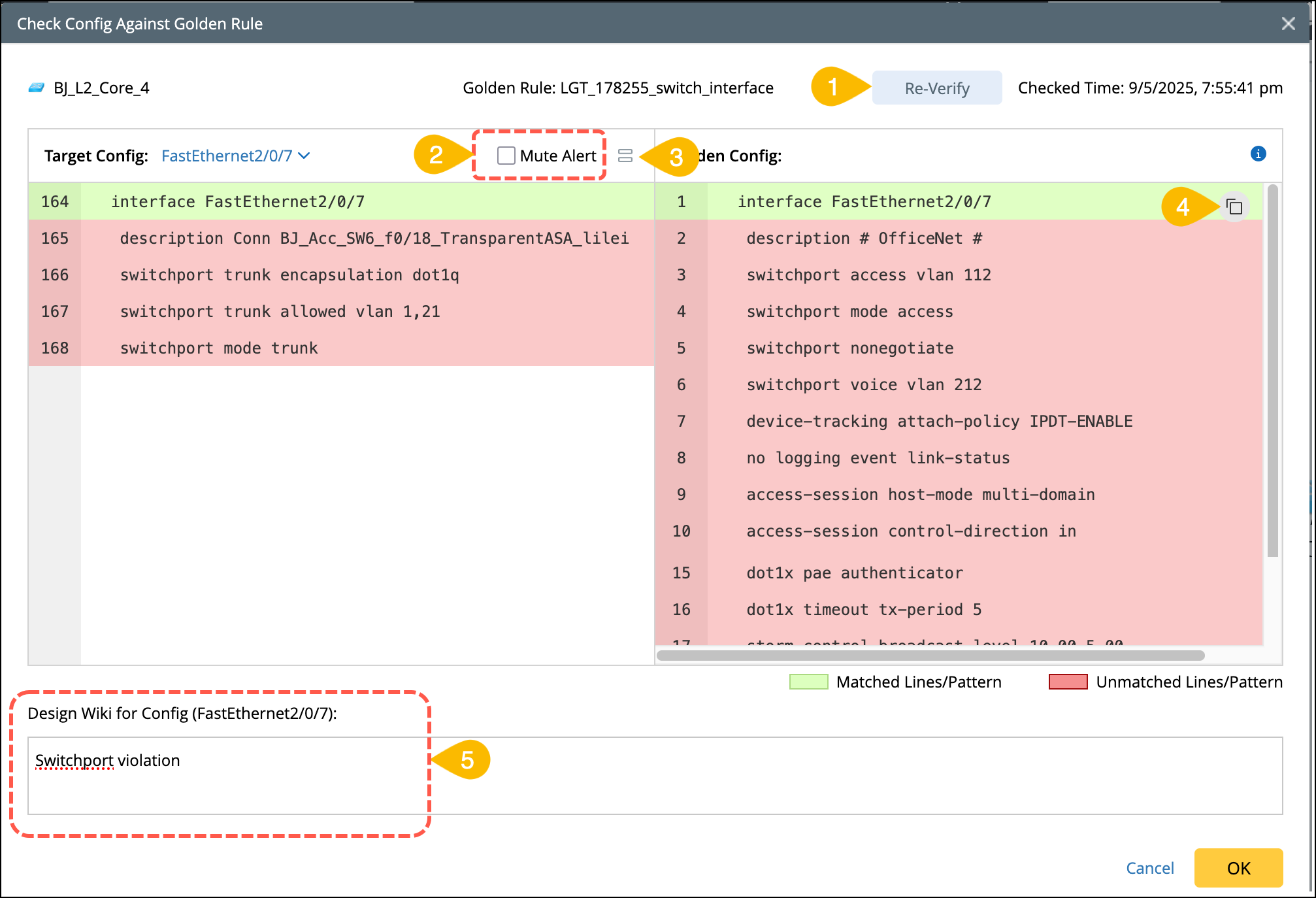Click the blue info icon
1316x898 pixels.
coord(1258,154)
